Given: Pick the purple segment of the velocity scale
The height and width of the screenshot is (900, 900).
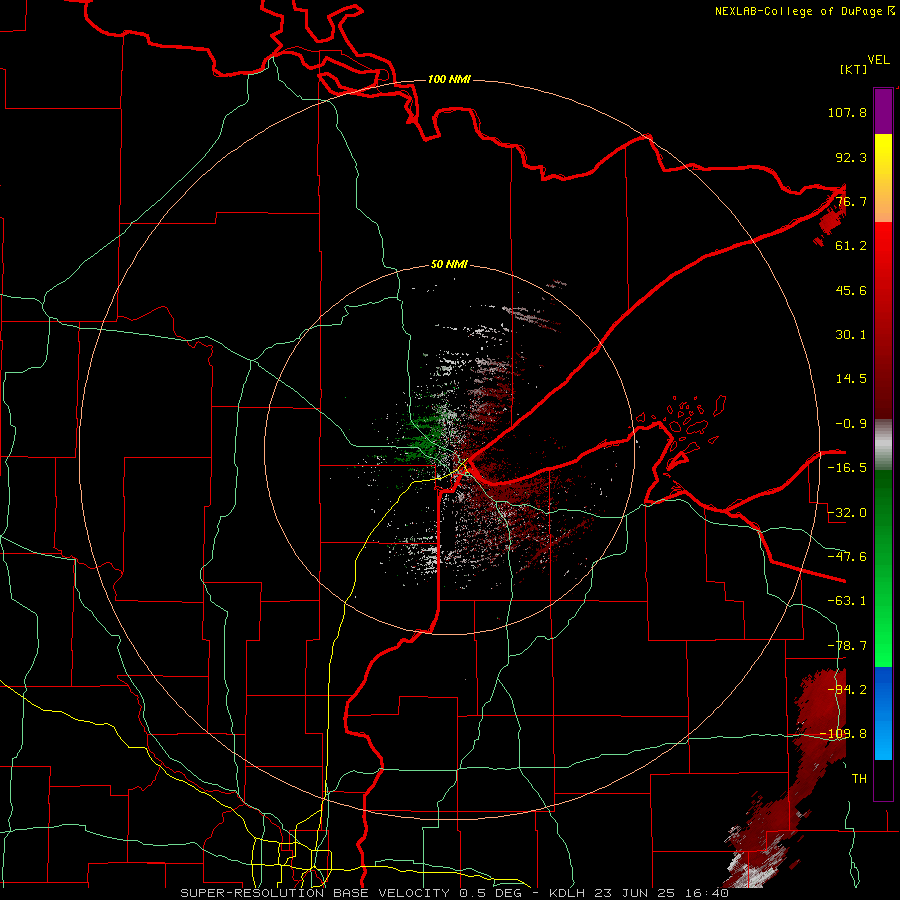Looking at the screenshot, I should 883,111.
